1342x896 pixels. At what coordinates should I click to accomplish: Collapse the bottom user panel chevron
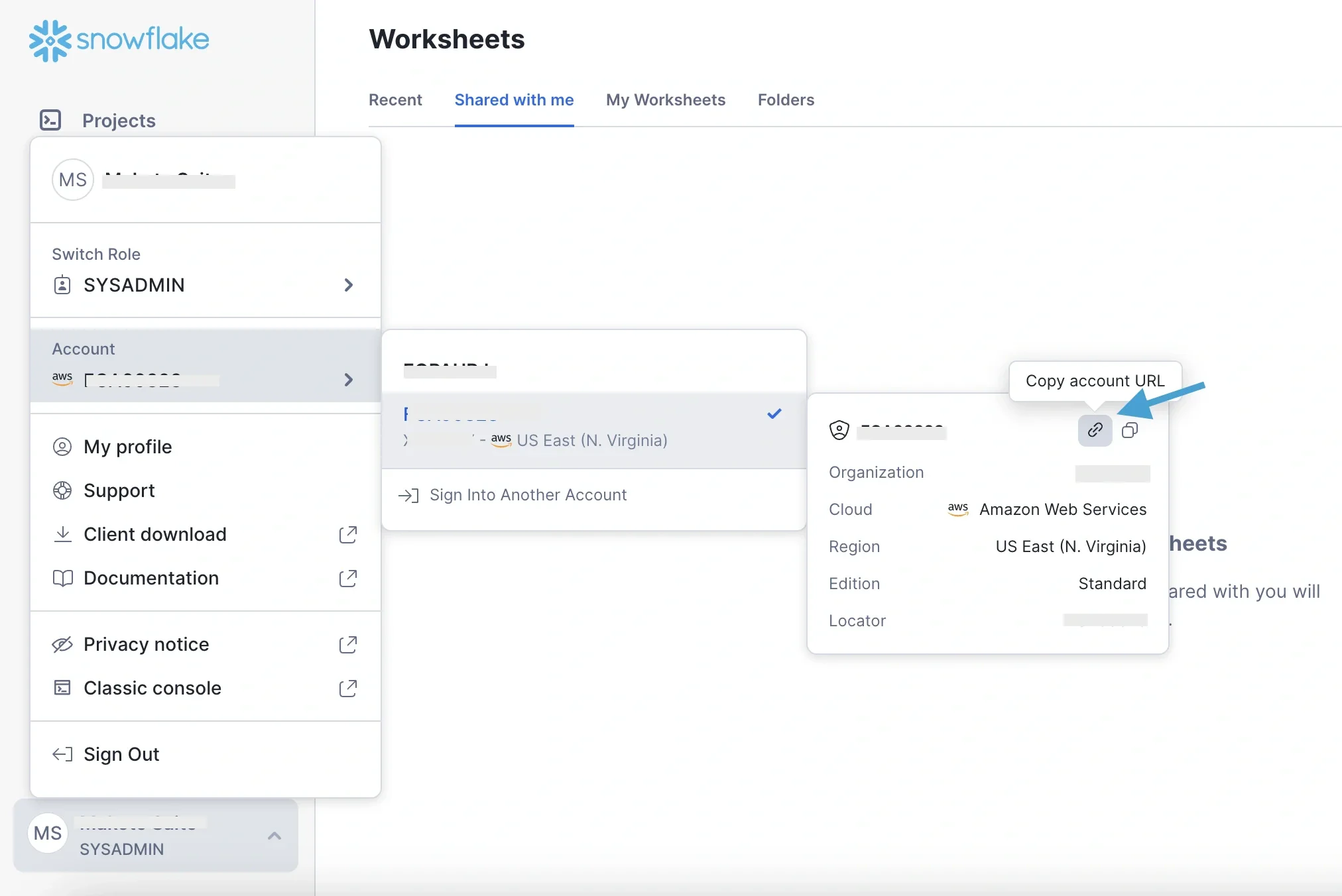[x=274, y=836]
